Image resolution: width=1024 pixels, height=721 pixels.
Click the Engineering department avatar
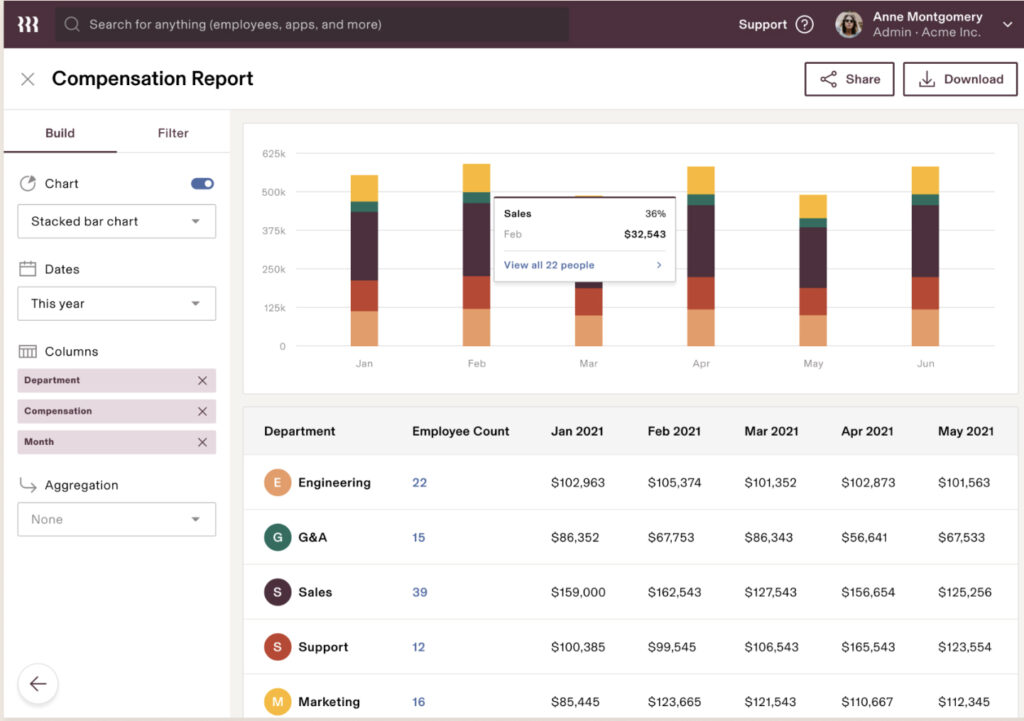[278, 482]
